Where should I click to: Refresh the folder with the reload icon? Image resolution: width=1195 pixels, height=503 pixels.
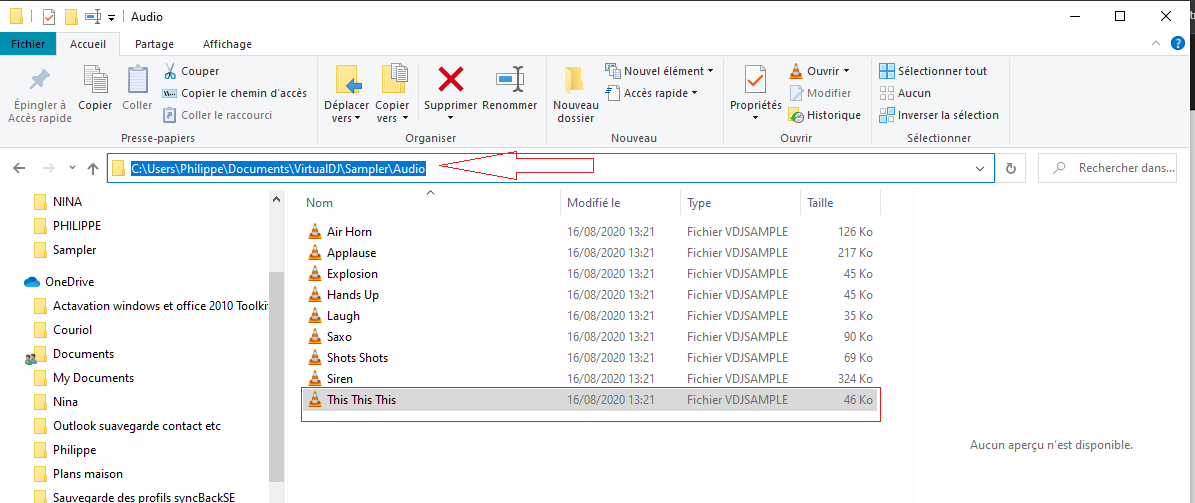[1011, 169]
